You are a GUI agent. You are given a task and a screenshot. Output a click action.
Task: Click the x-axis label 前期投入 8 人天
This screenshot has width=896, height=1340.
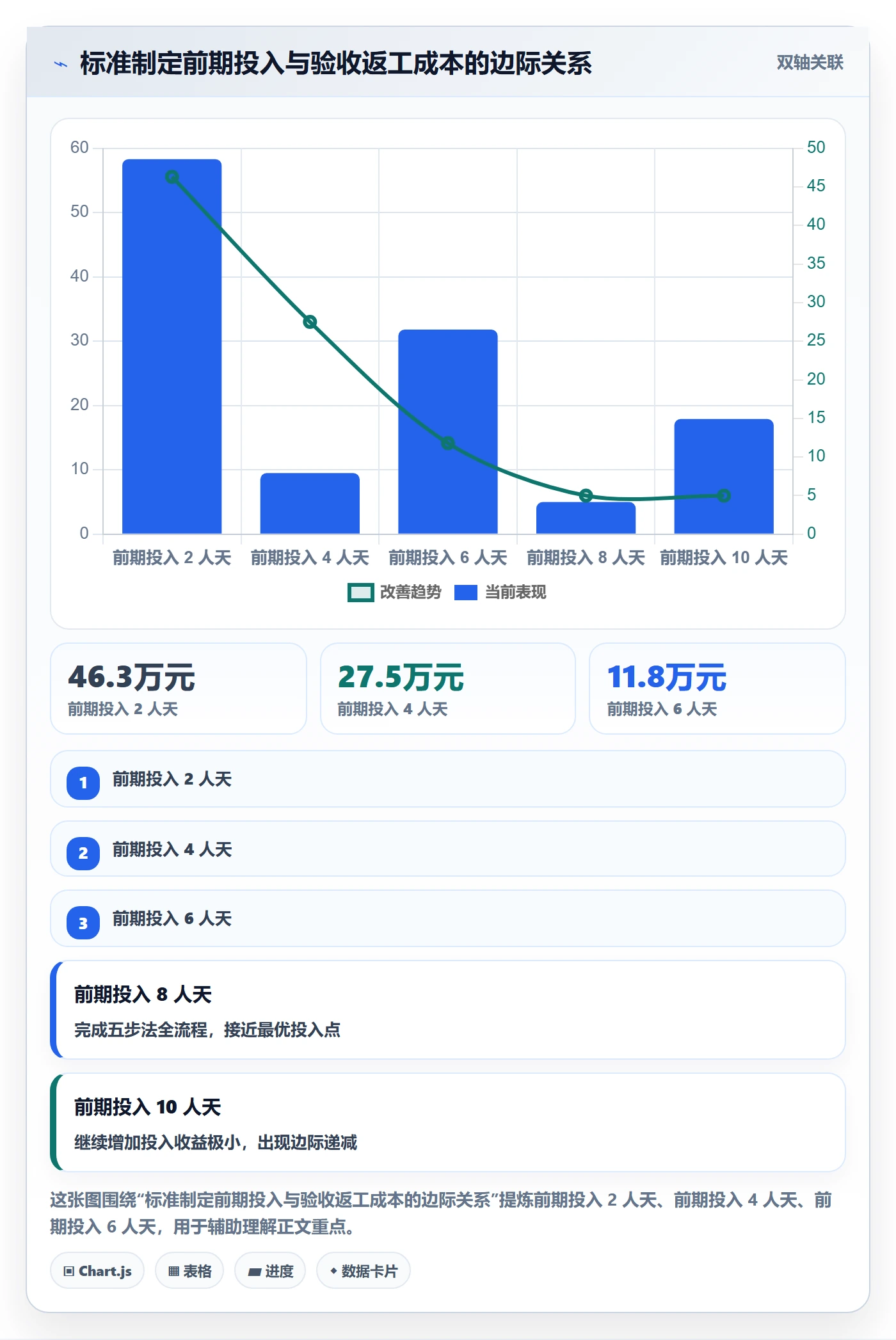pos(586,558)
